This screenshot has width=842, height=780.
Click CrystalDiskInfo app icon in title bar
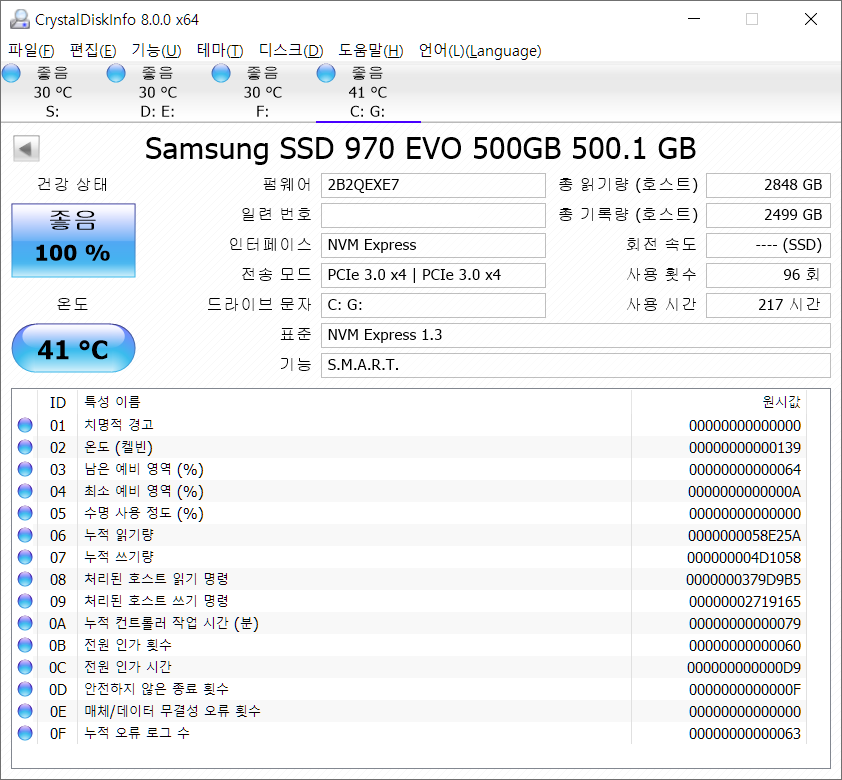coord(20,19)
